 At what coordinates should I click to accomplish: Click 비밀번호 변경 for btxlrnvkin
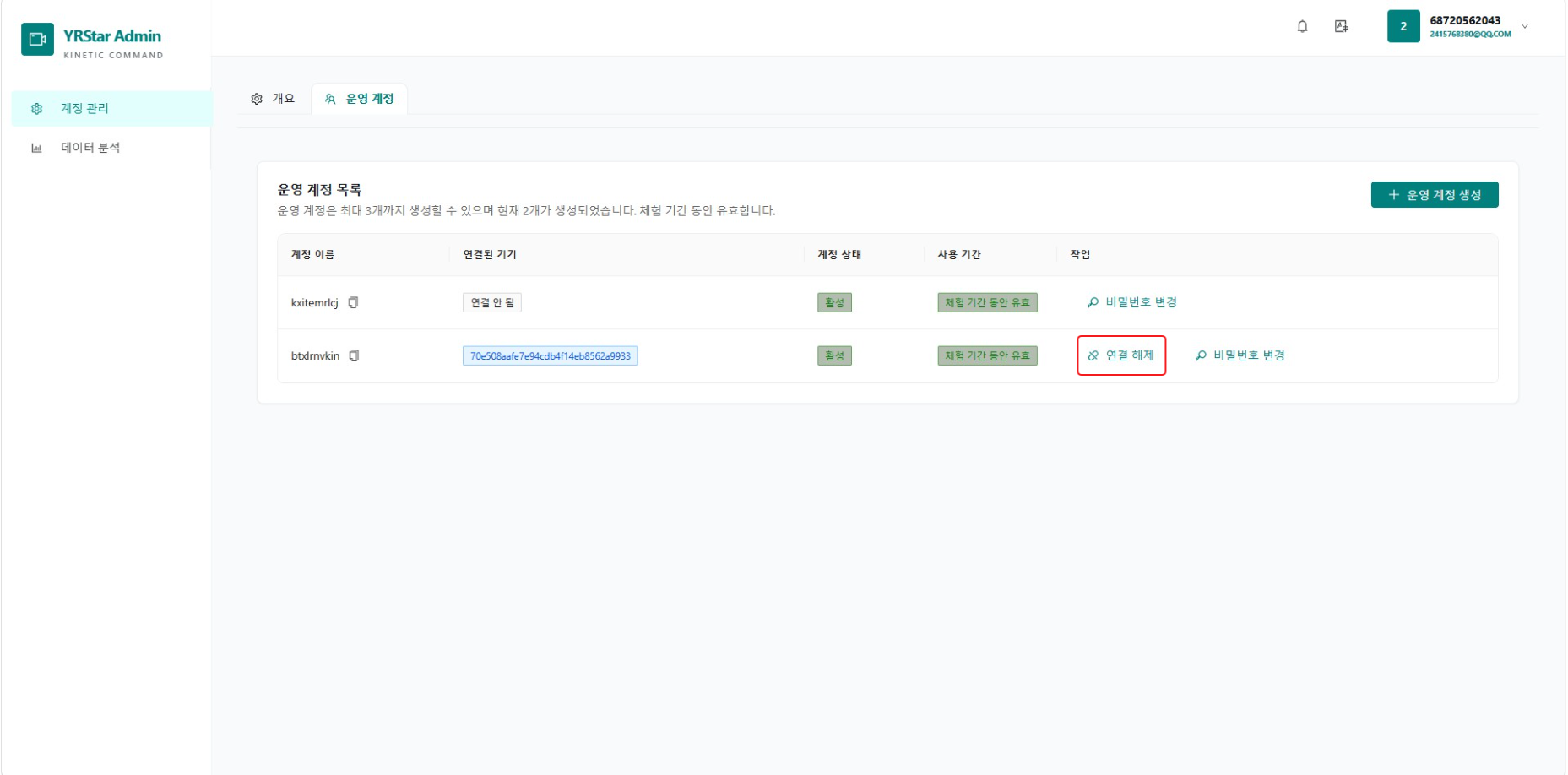(x=1240, y=355)
